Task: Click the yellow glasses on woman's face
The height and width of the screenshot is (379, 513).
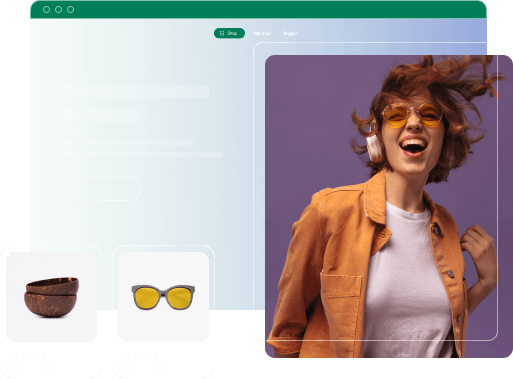Action: point(412,115)
